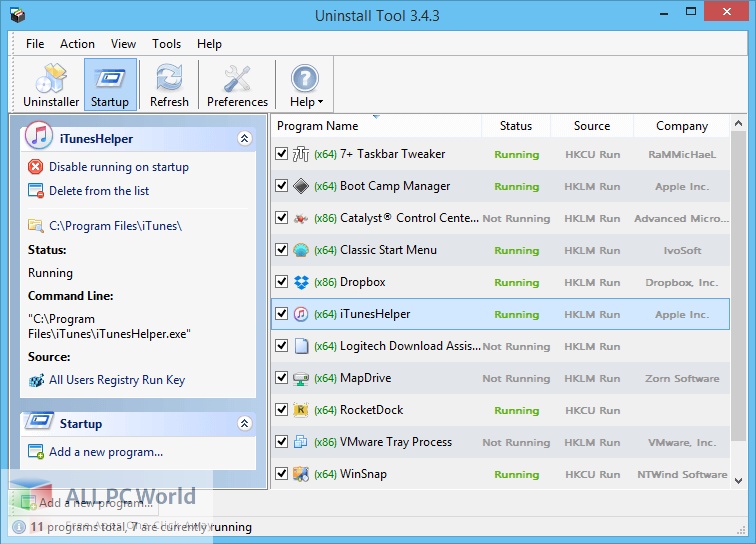756x544 pixels.
Task: Uncheck the RocketDock checkbox
Action: point(282,410)
